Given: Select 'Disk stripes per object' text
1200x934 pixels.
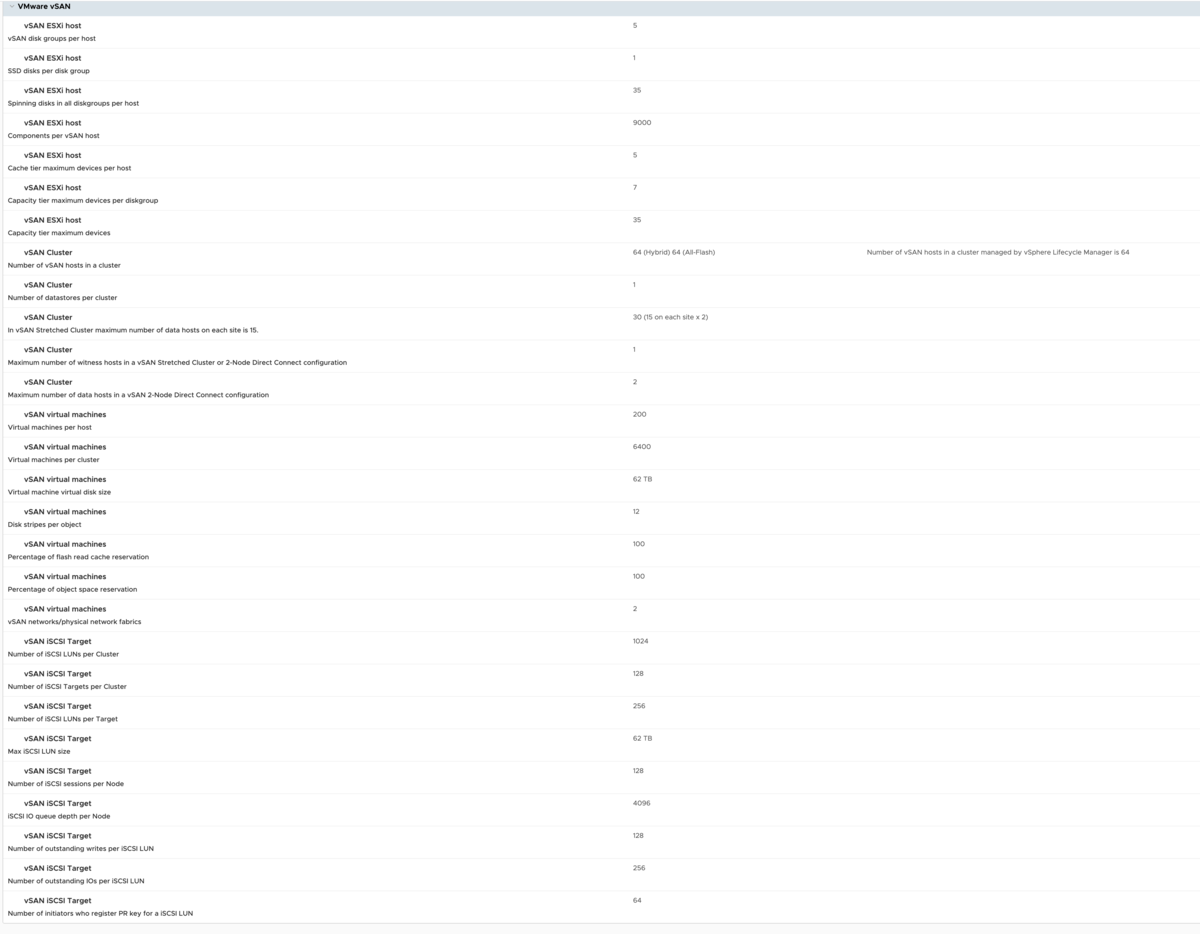Looking at the screenshot, I should click(x=45, y=524).
